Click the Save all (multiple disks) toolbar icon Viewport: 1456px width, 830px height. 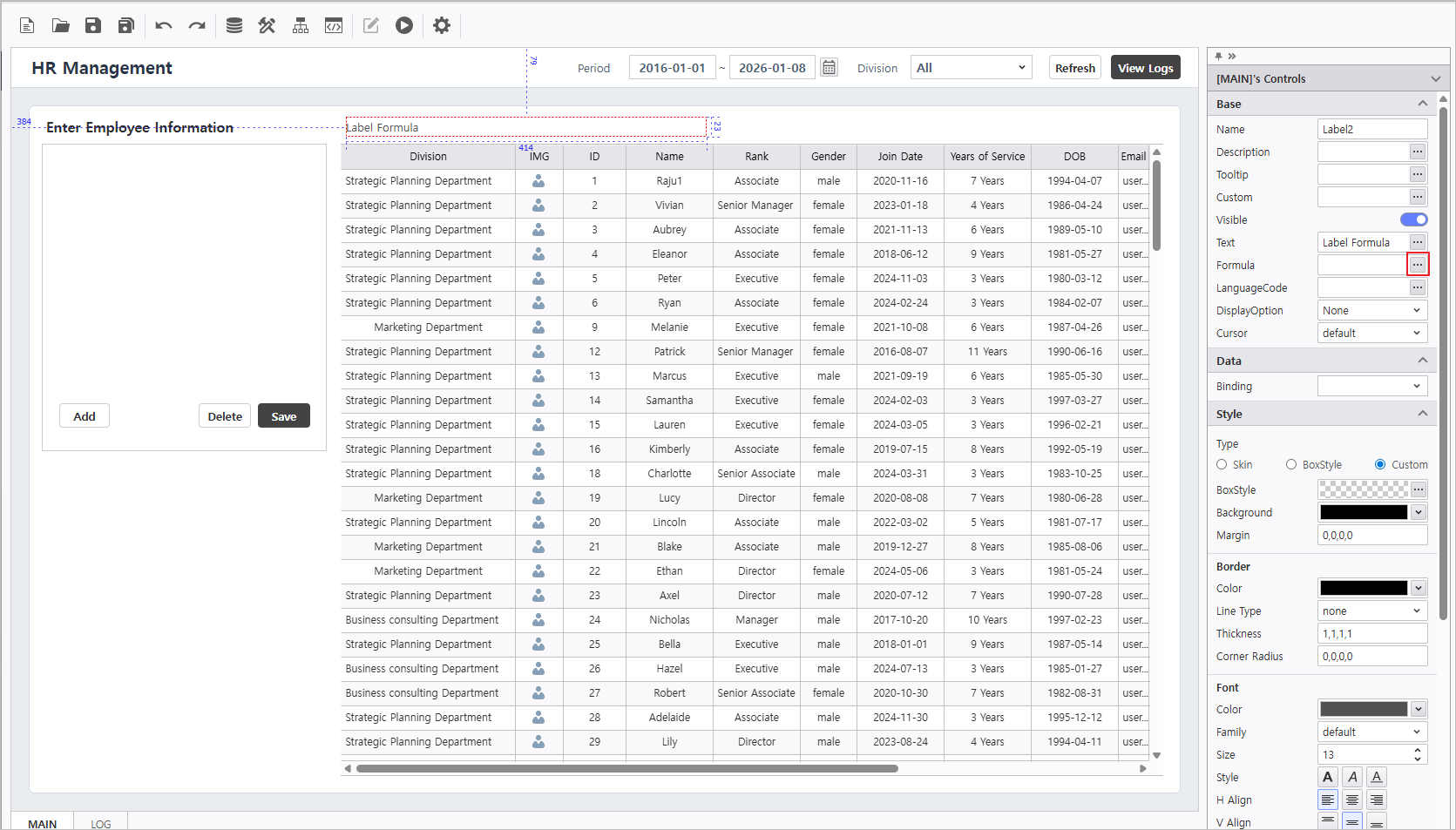click(126, 25)
